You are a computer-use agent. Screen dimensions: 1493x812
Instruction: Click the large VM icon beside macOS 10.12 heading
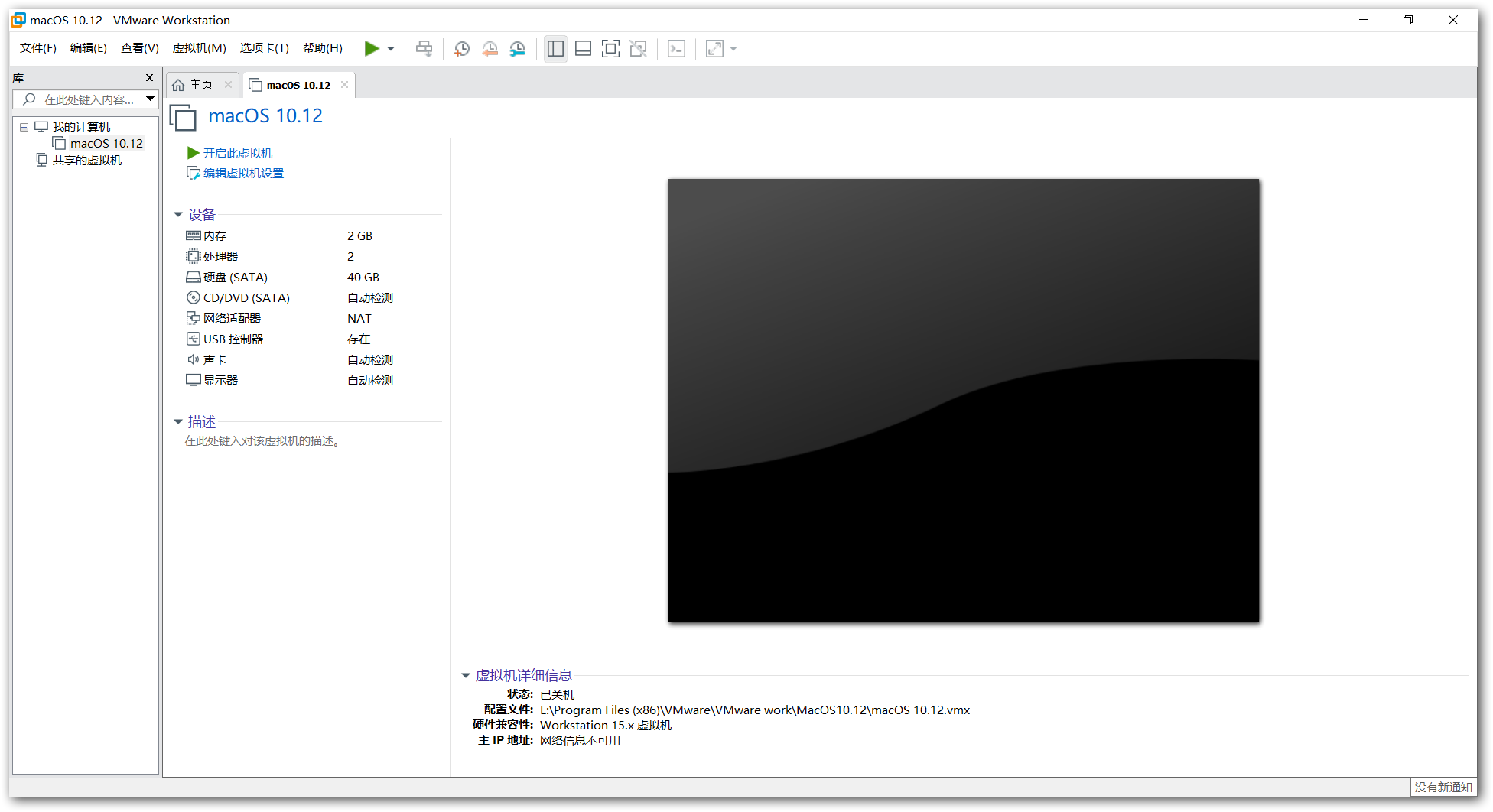coord(184,117)
